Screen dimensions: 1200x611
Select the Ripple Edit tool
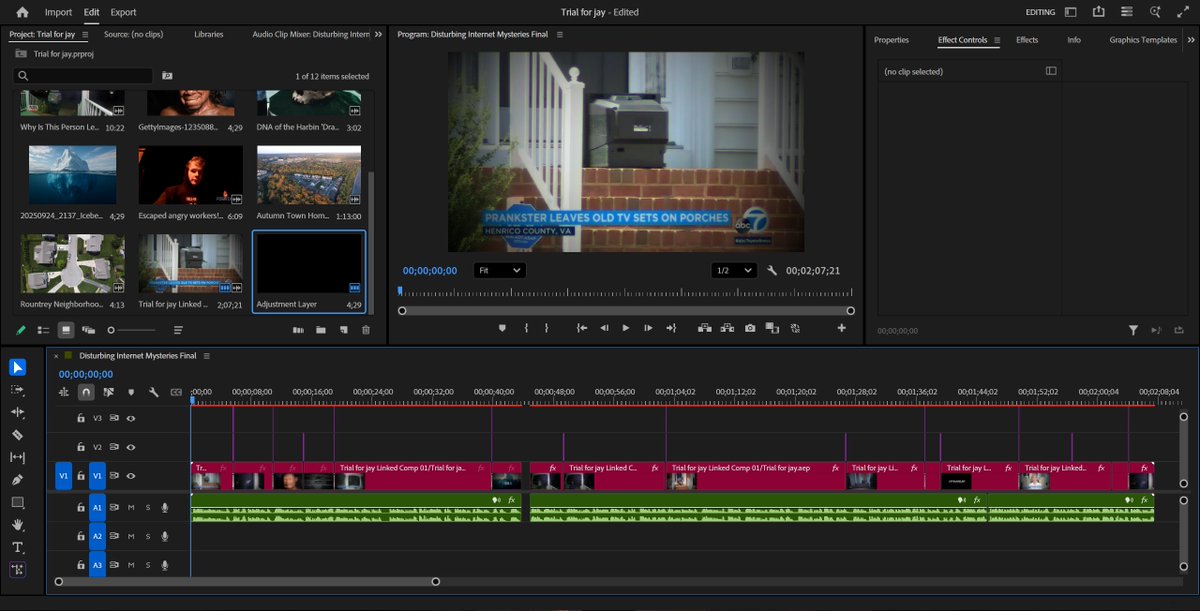18,412
